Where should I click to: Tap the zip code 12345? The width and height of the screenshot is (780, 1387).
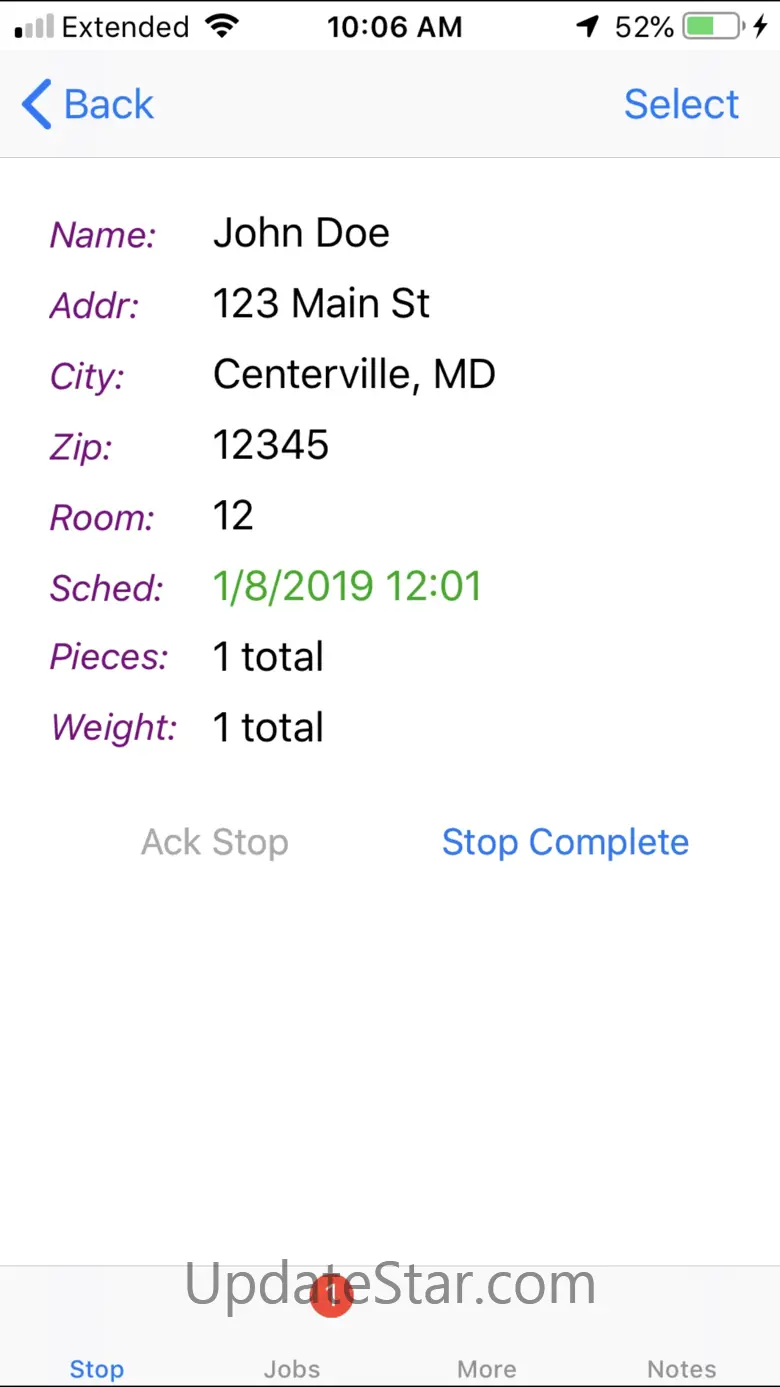271,445
